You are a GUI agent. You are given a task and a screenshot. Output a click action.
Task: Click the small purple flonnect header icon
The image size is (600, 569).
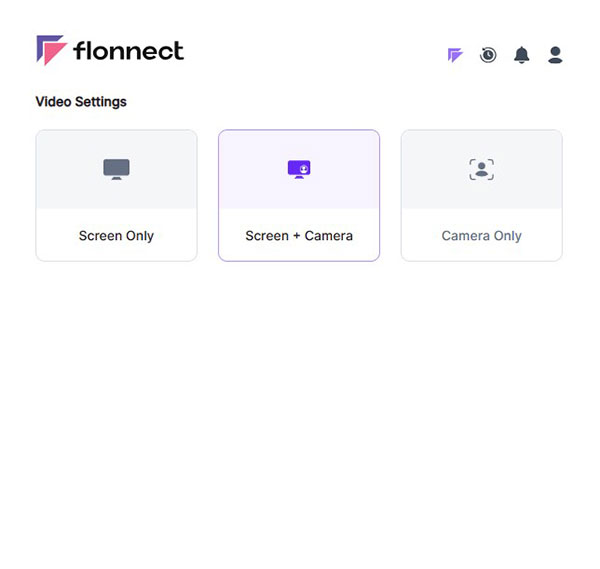(455, 55)
